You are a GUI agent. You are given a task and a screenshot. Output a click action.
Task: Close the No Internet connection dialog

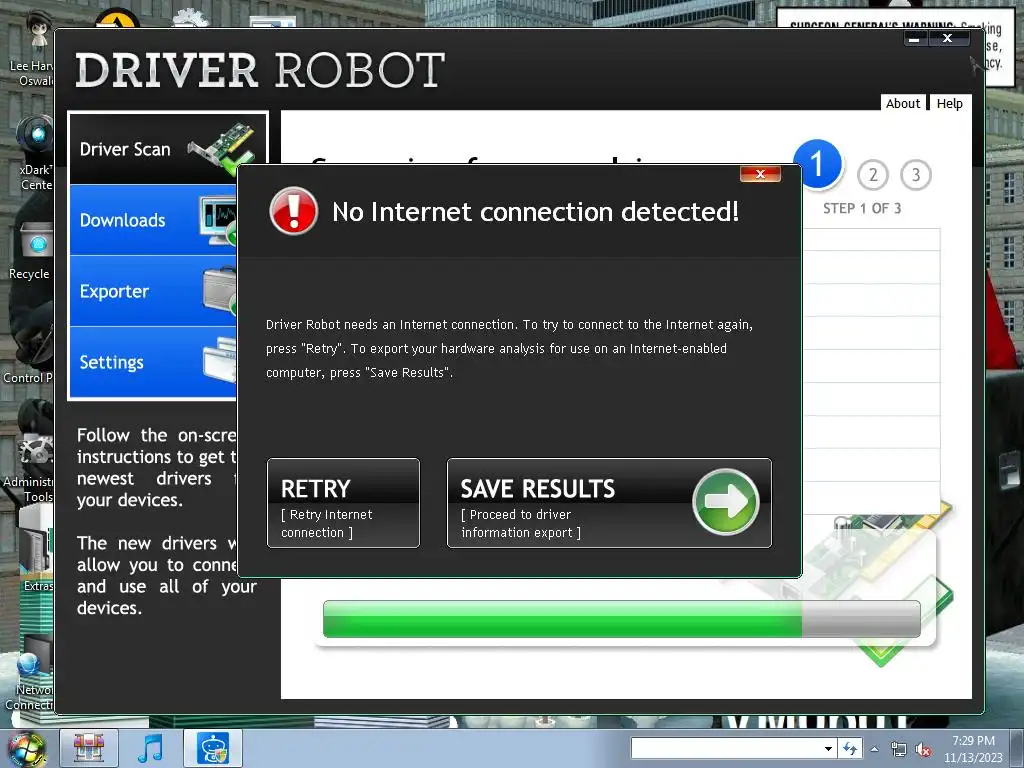tap(760, 174)
